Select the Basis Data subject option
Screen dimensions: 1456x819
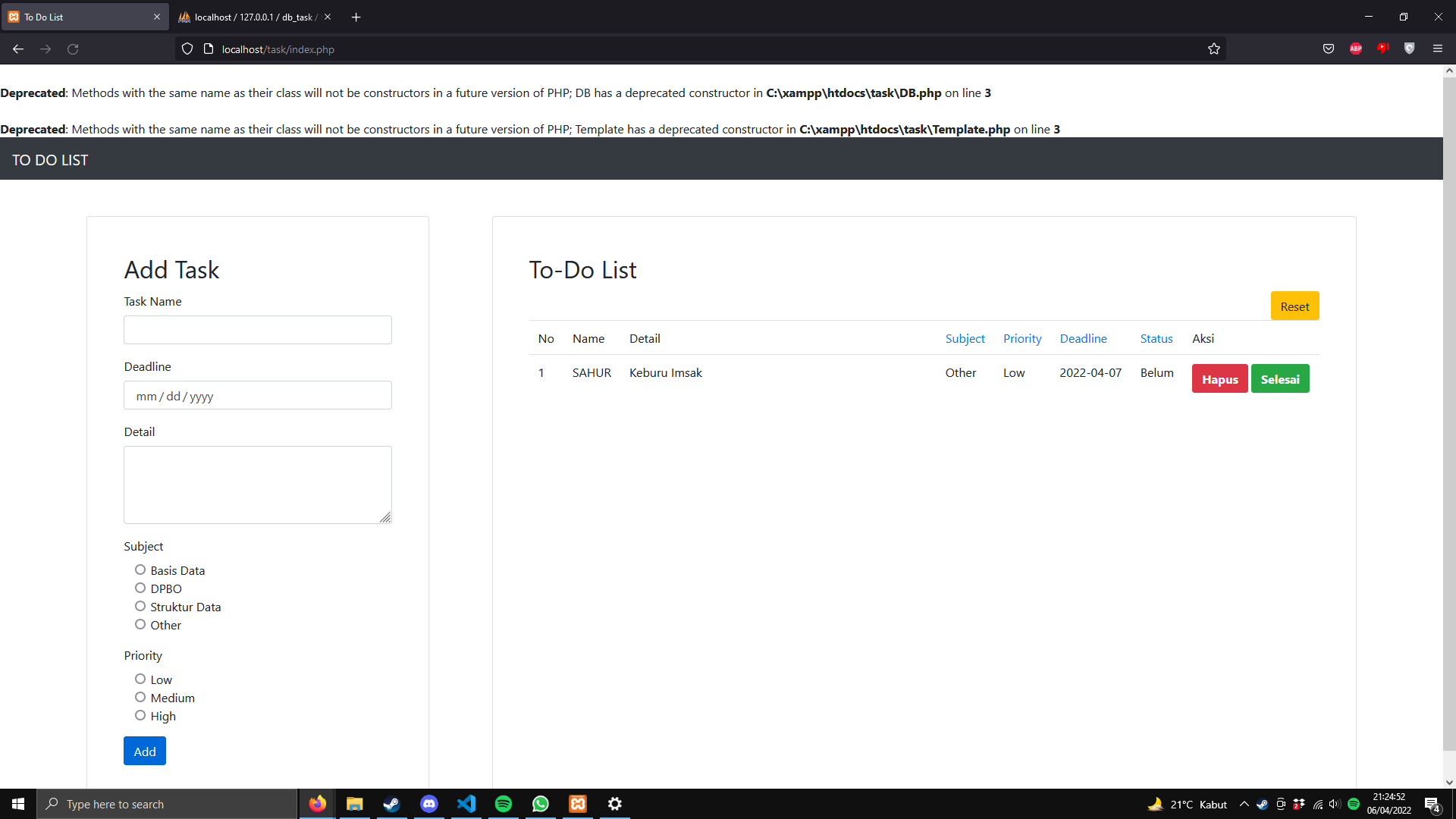(140, 570)
